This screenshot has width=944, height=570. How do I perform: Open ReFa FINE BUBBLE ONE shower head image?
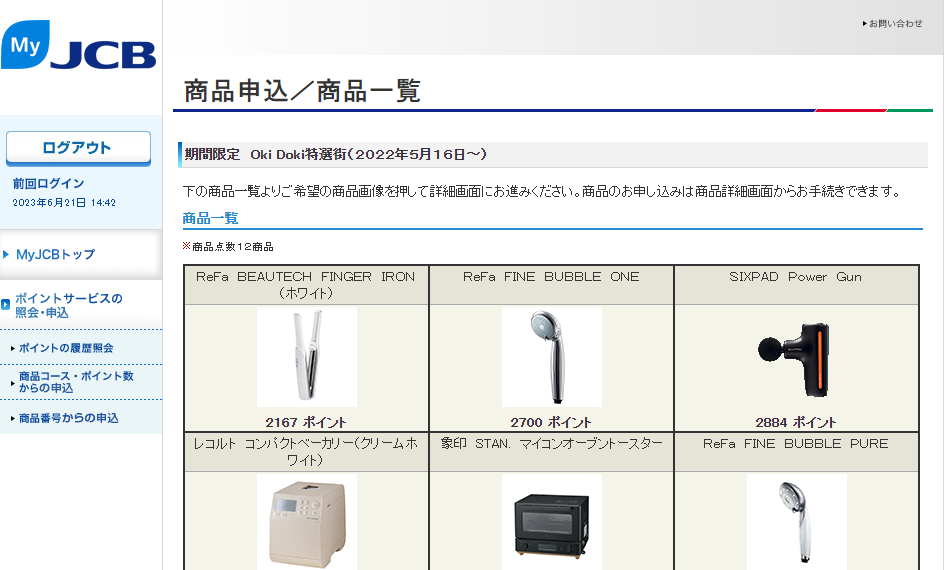[x=551, y=357]
